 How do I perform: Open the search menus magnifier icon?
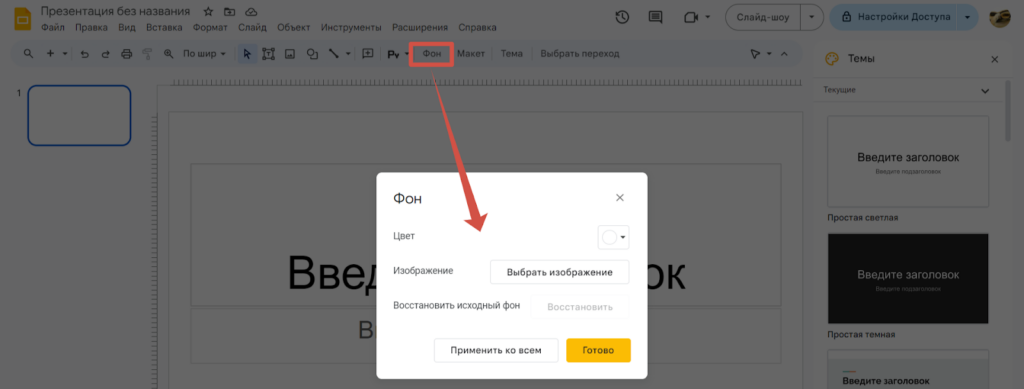pos(28,54)
